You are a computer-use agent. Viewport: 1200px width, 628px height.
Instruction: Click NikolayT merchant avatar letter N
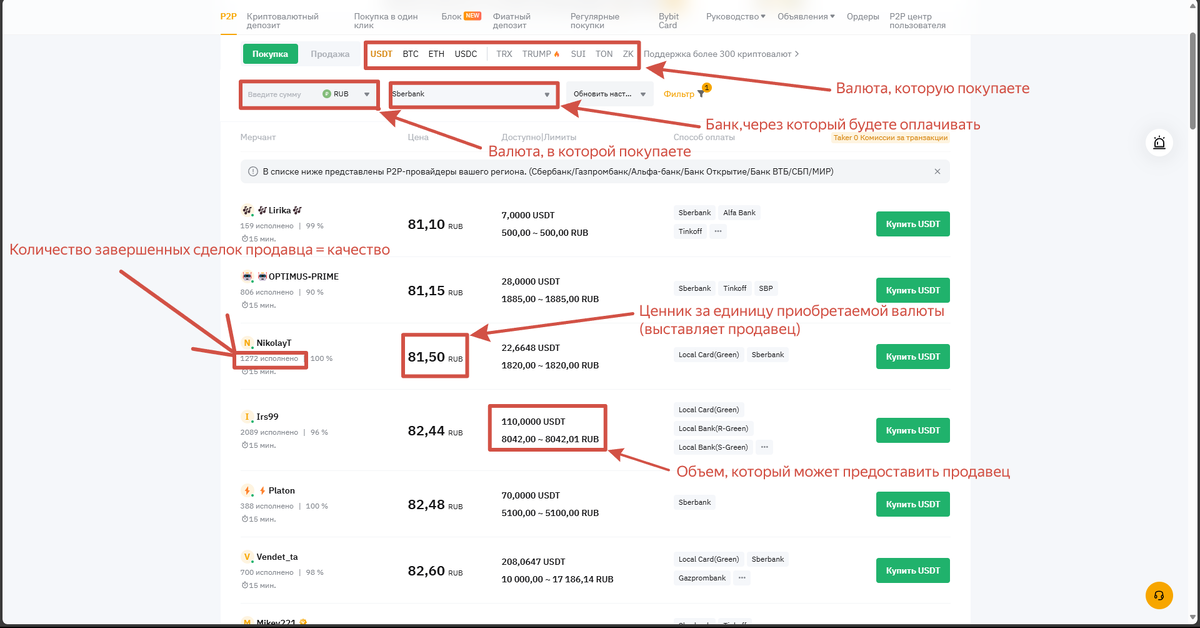point(247,343)
